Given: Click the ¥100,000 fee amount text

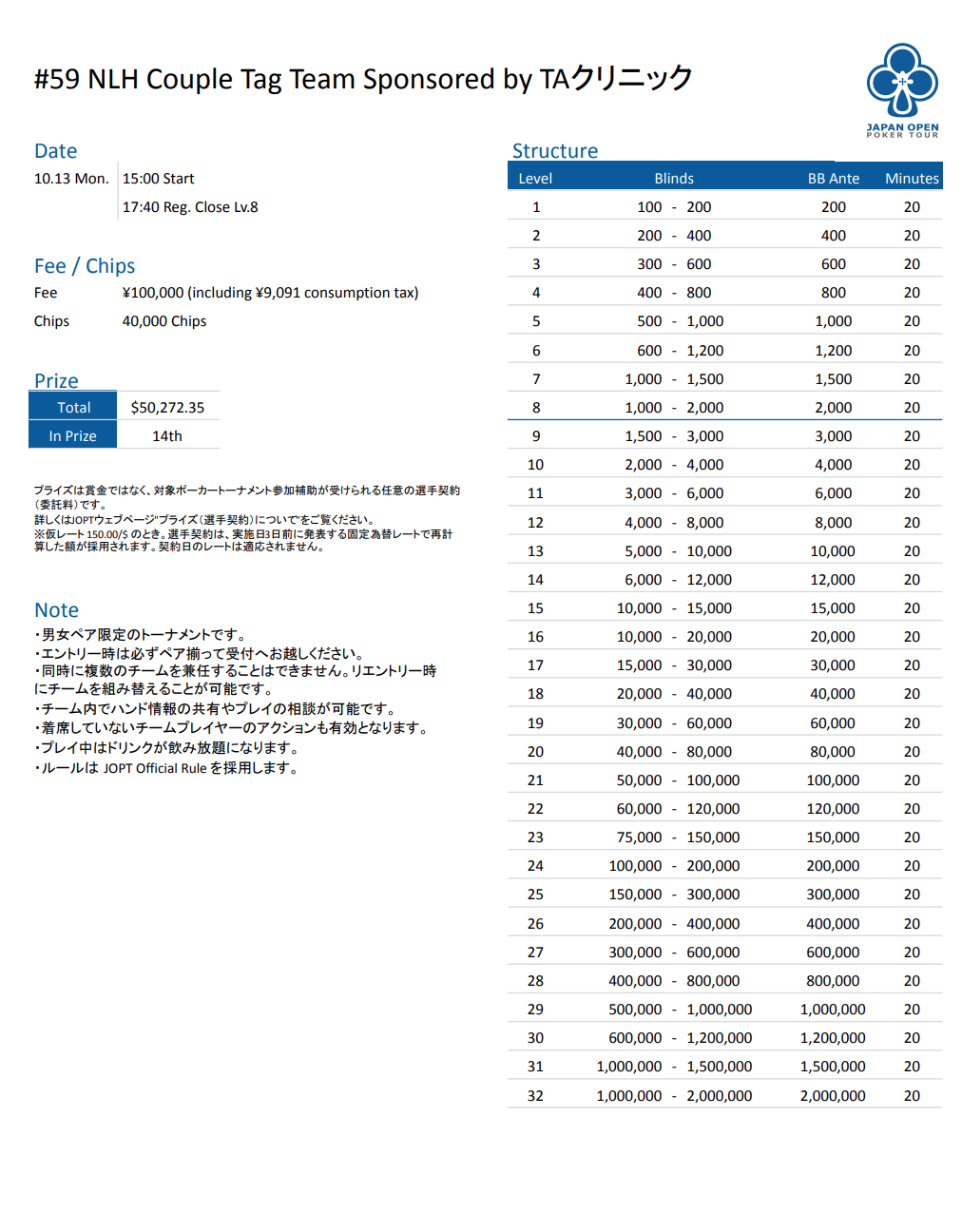Looking at the screenshot, I should tap(270, 293).
